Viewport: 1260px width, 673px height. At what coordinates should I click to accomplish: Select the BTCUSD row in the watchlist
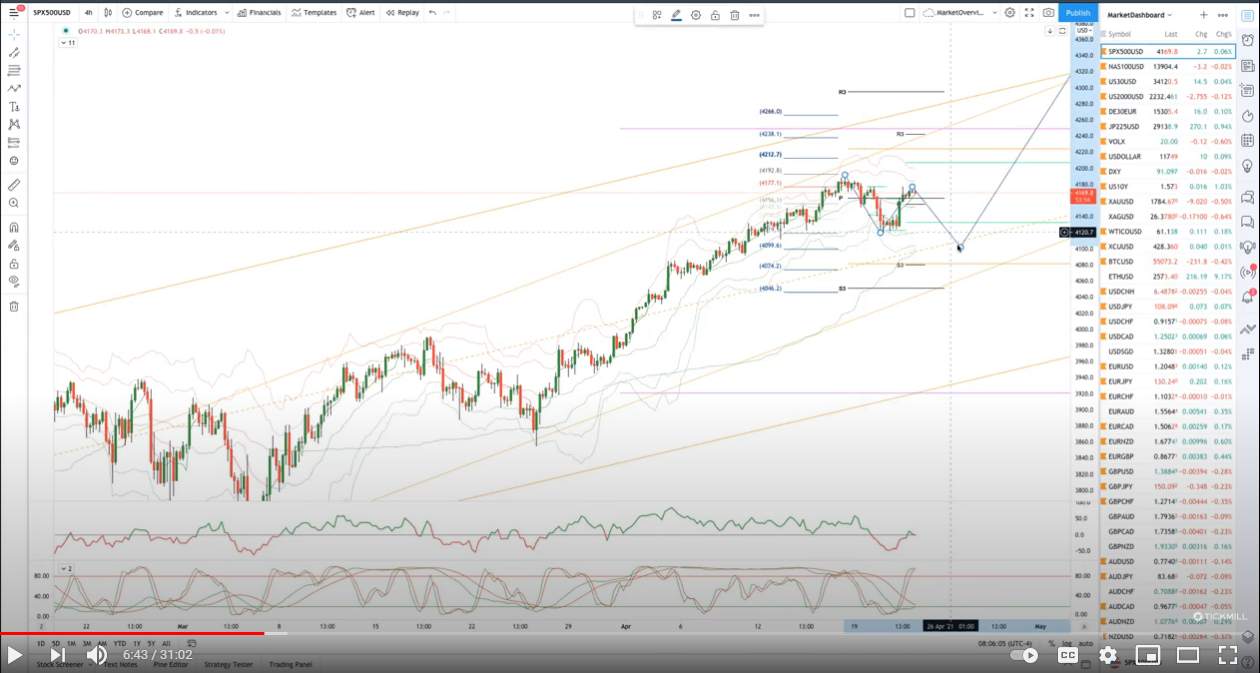[1166, 261]
